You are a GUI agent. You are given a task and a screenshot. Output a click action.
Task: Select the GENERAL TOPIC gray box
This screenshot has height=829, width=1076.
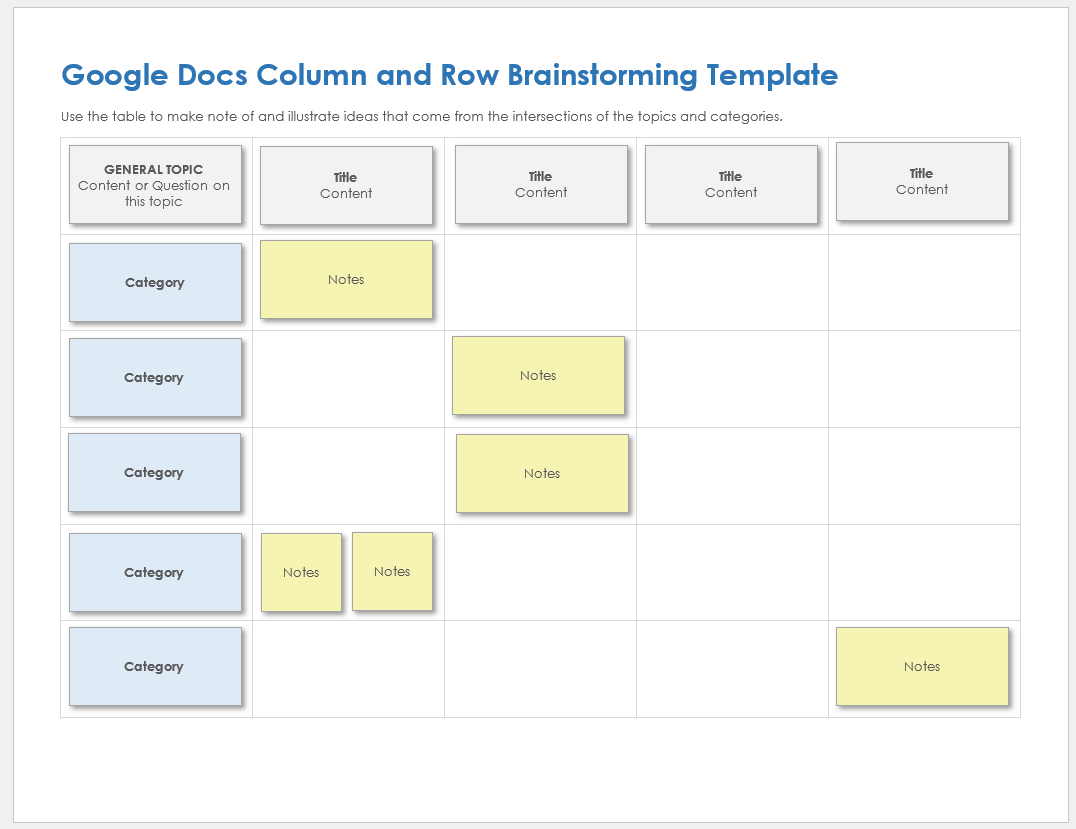pyautogui.click(x=155, y=184)
